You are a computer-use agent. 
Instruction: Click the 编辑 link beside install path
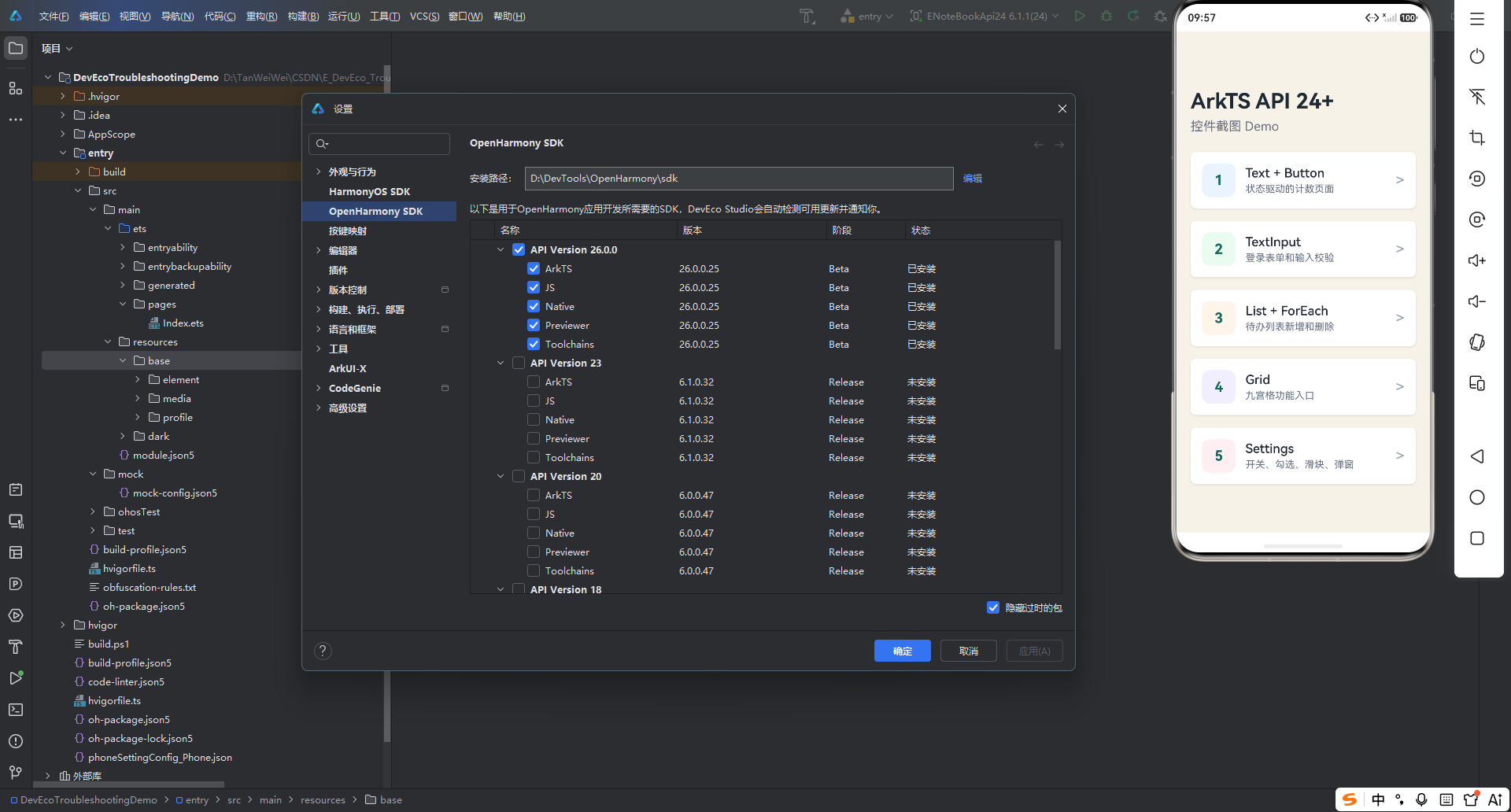point(973,179)
